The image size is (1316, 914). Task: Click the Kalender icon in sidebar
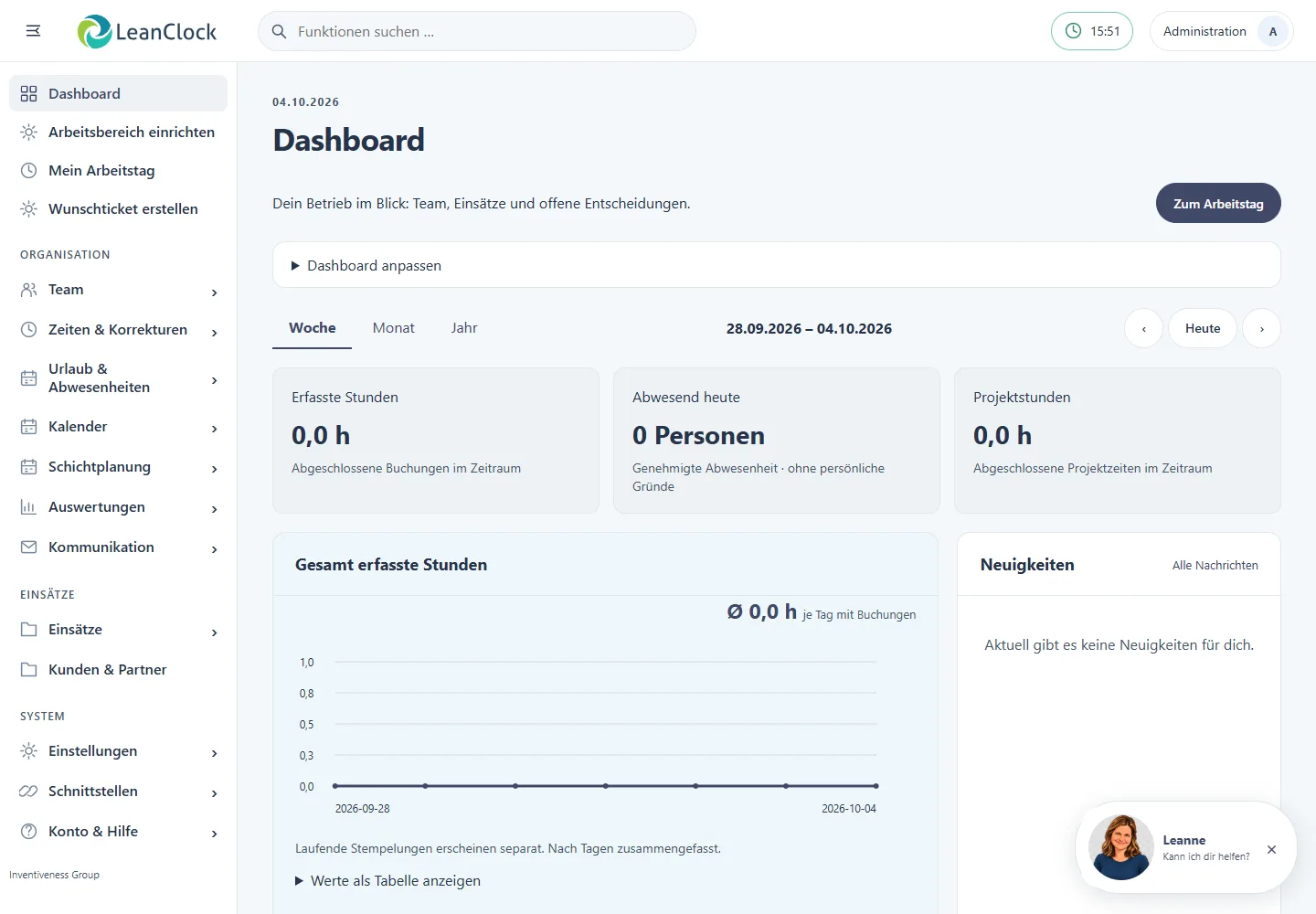pyautogui.click(x=29, y=427)
